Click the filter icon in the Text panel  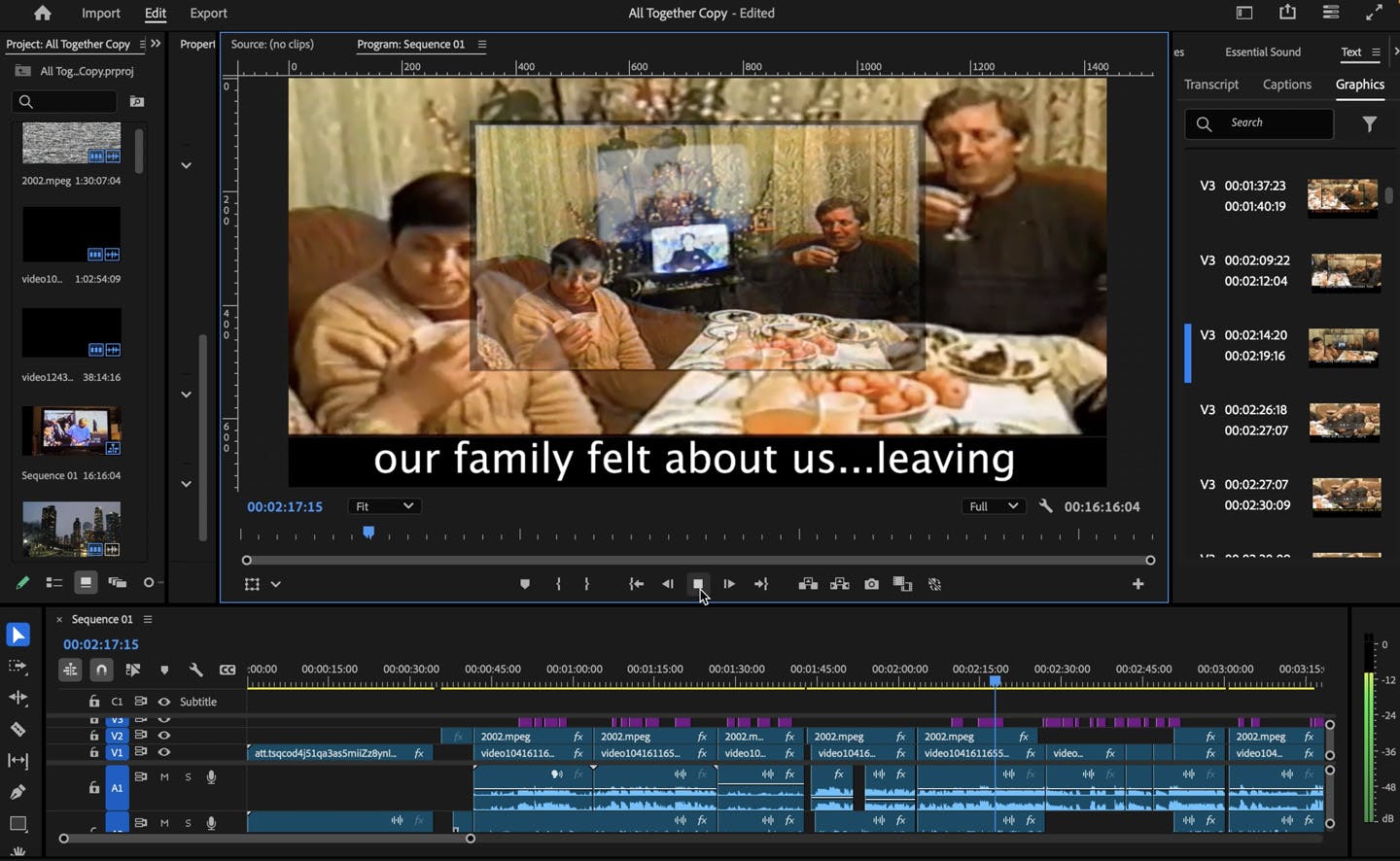click(1370, 123)
